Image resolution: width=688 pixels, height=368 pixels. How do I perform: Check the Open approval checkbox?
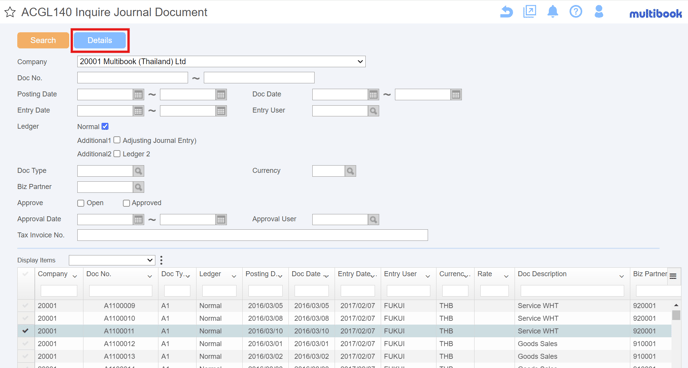click(81, 203)
